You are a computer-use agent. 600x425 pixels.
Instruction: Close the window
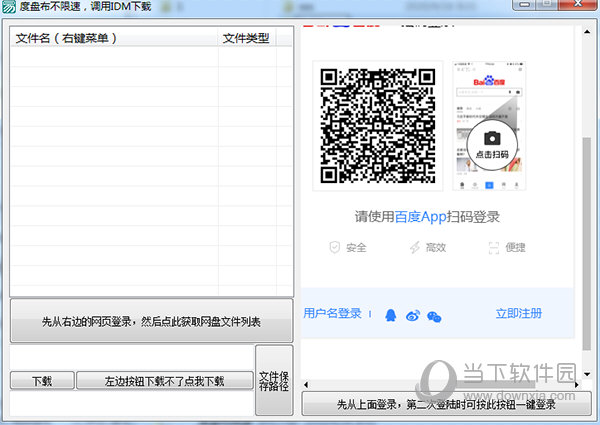(578, 5)
